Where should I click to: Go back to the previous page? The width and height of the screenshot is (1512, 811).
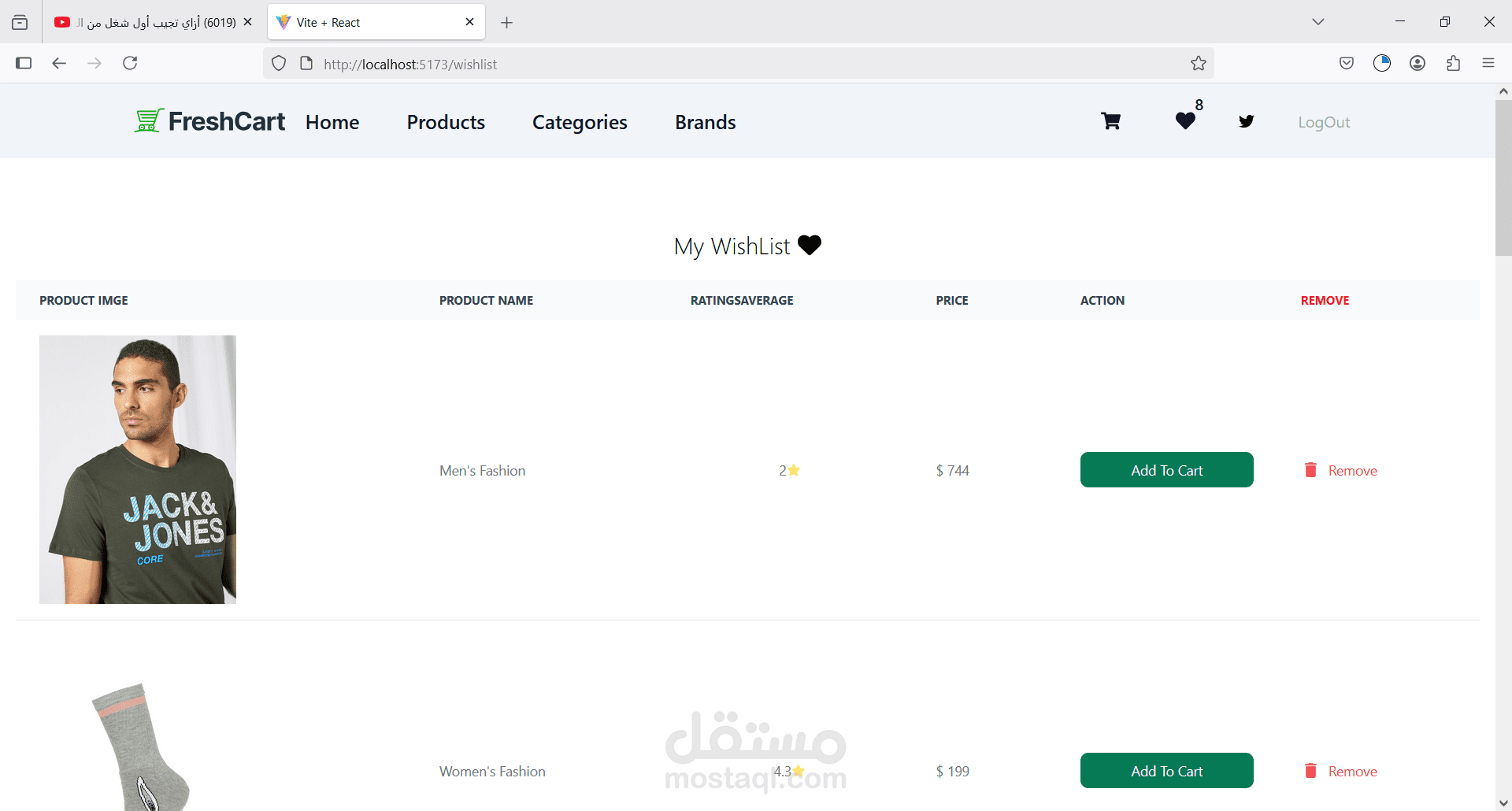59,63
